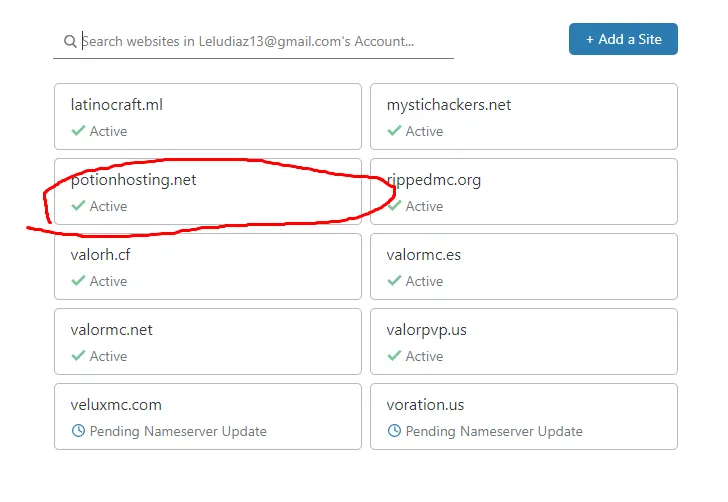Select the potionhosting.net site
The height and width of the screenshot is (502, 728).
pos(208,191)
